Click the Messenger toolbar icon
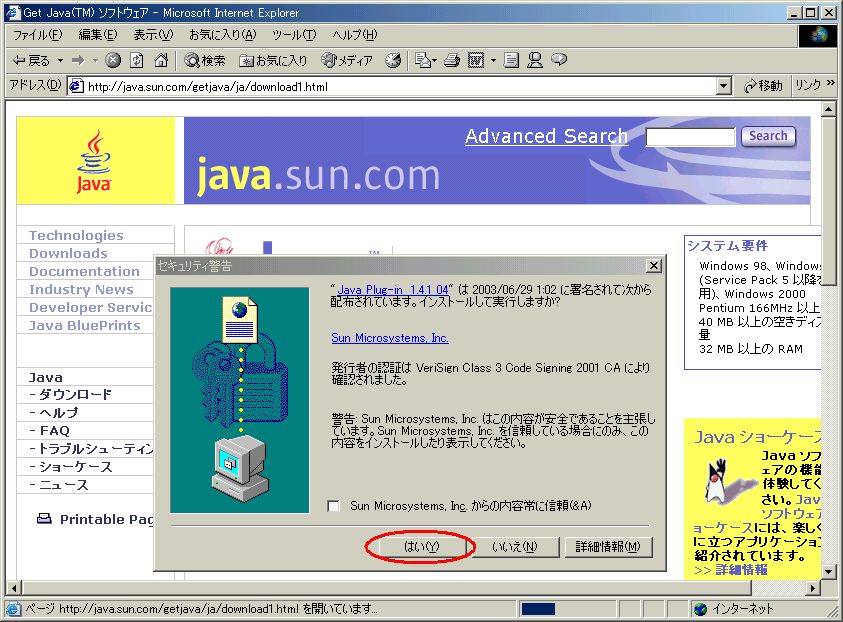Image resolution: width=843 pixels, height=622 pixels. click(534, 60)
